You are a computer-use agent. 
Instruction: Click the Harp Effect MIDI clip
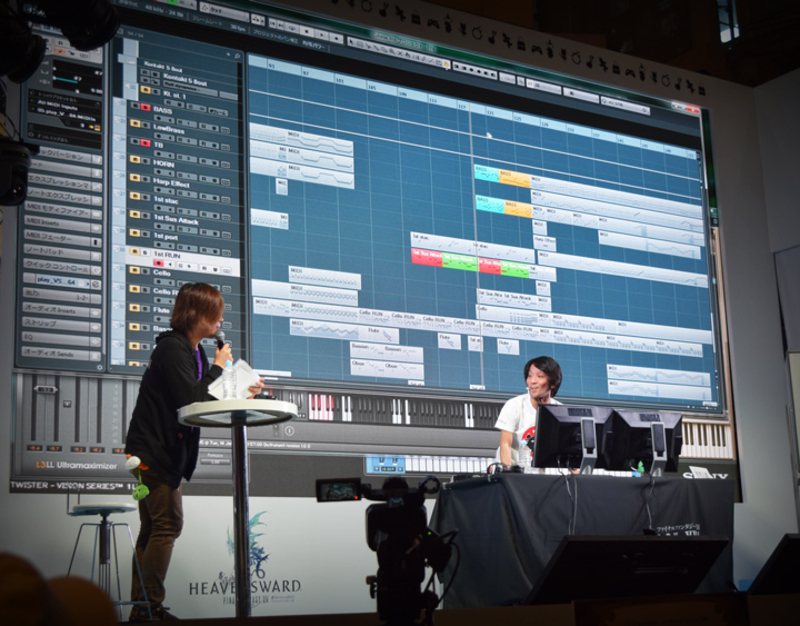coord(545,243)
